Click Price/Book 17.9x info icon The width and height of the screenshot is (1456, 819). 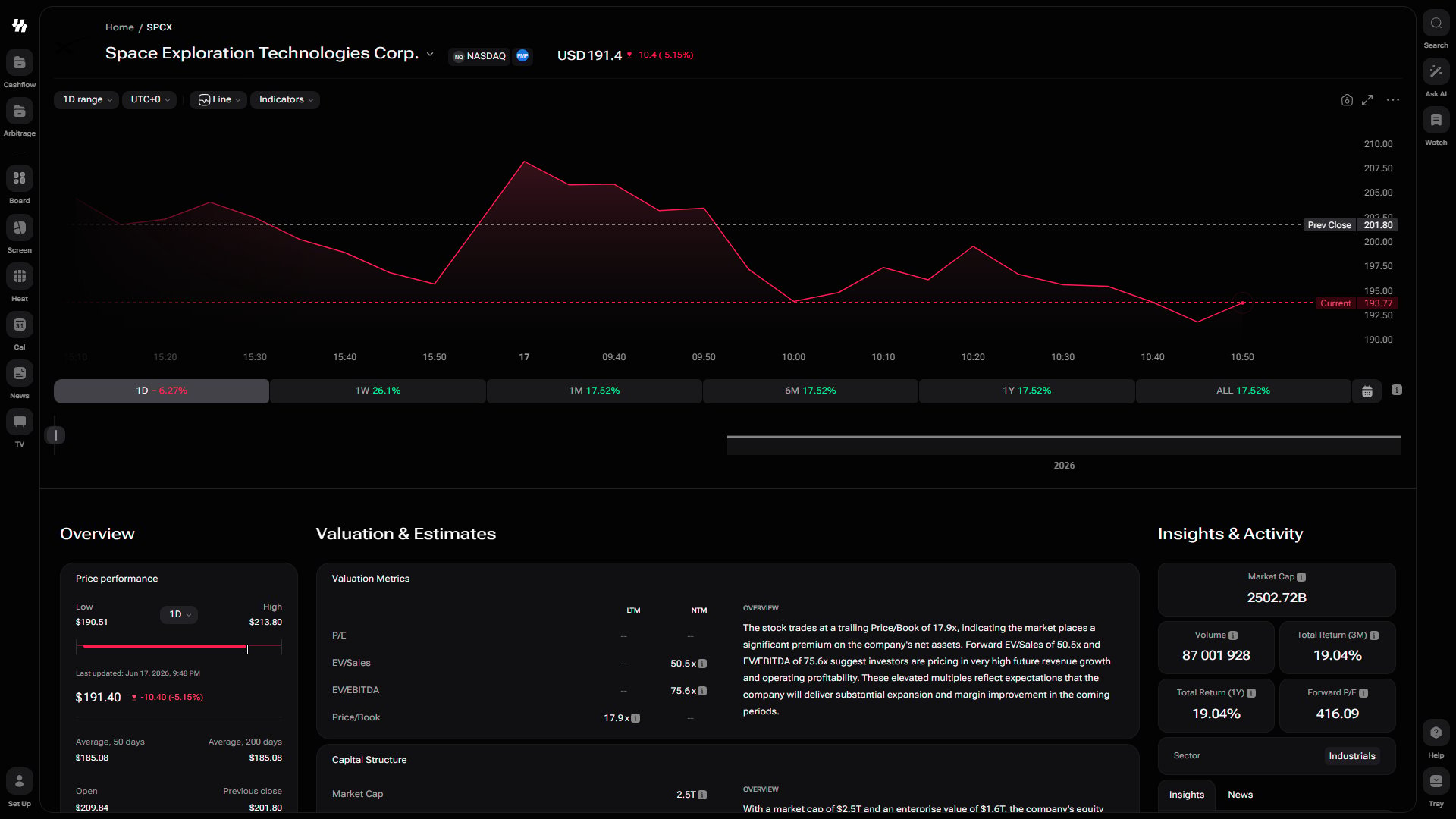click(635, 718)
